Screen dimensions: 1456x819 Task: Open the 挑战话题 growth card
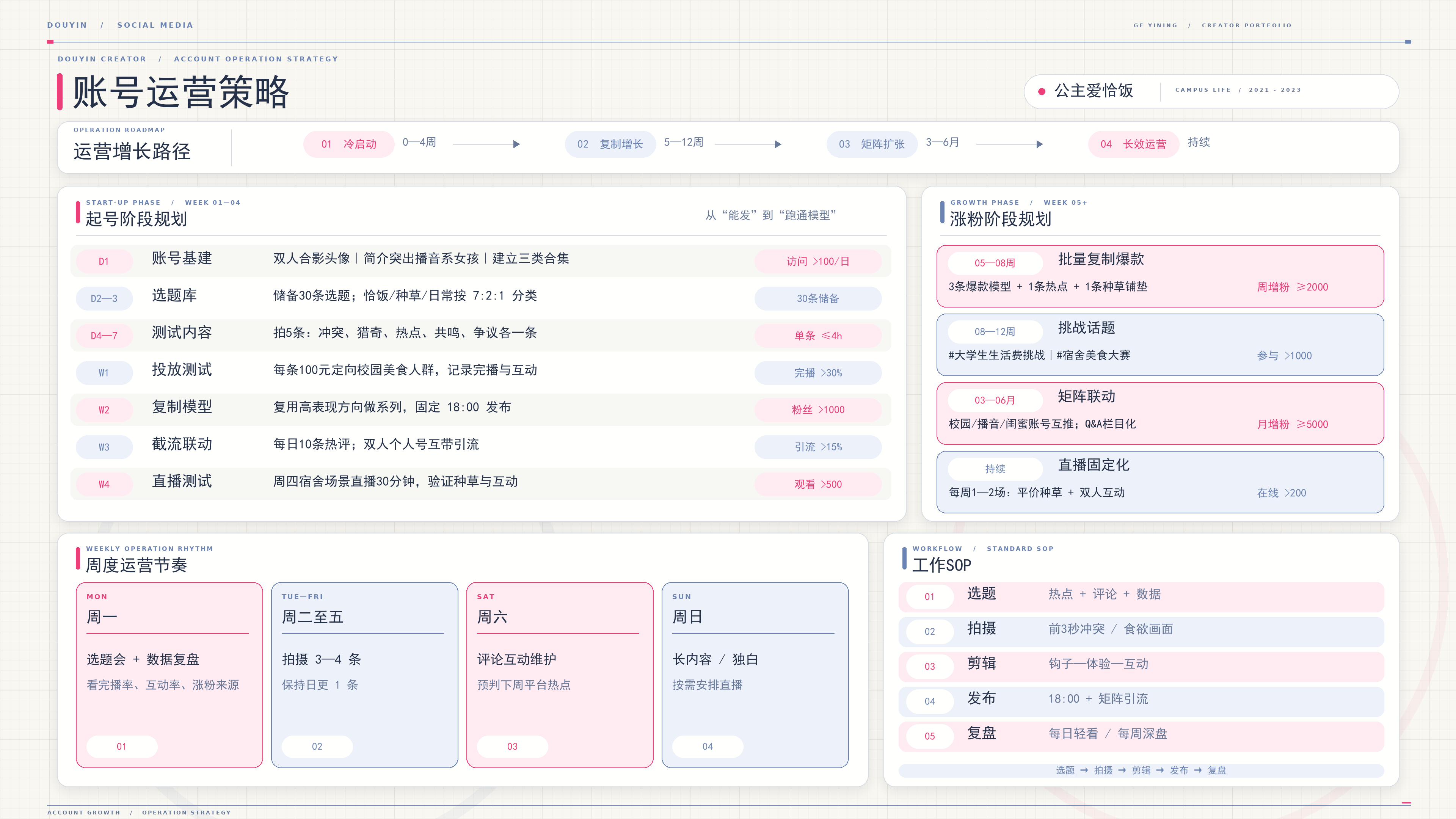[x=1160, y=345]
